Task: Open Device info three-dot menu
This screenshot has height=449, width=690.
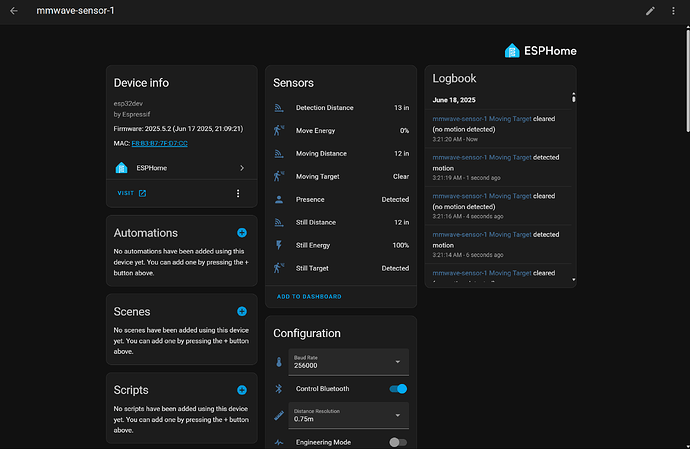Action: click(238, 193)
